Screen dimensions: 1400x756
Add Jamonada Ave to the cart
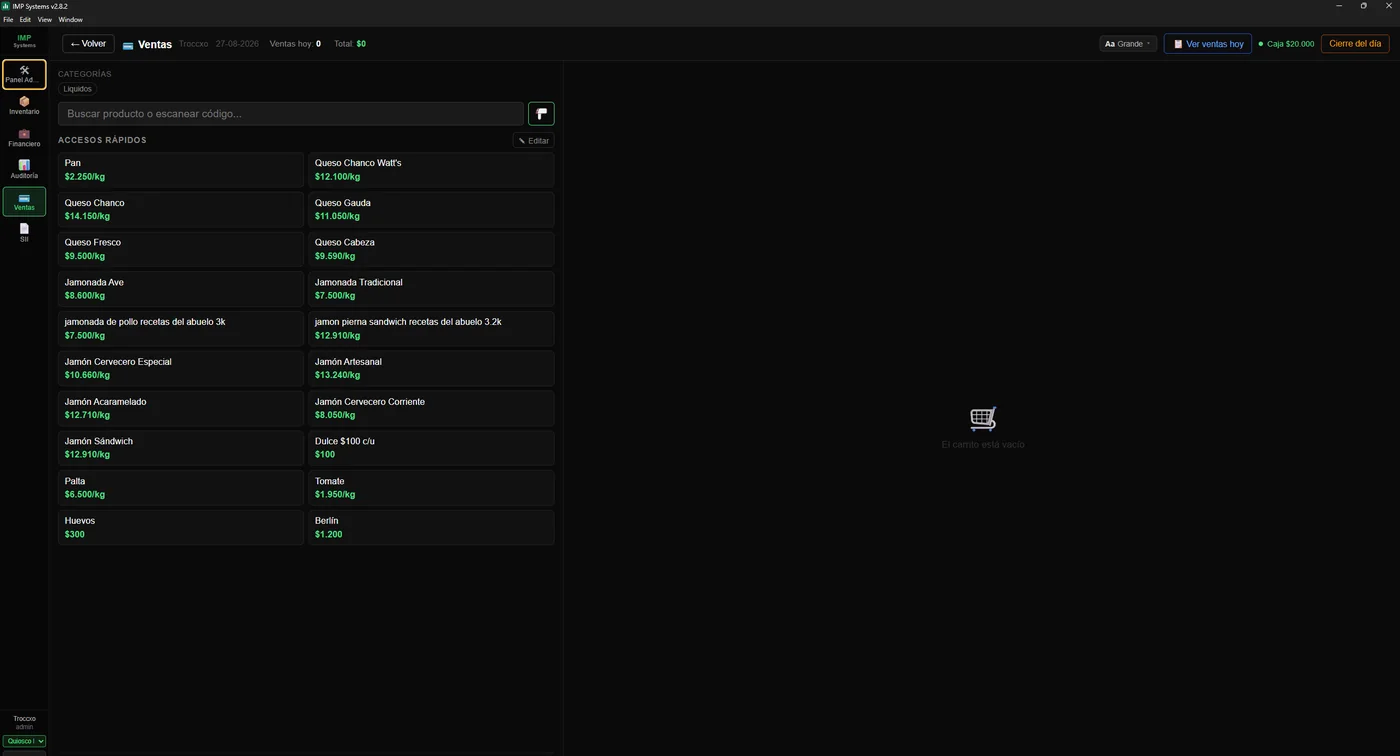(180, 289)
